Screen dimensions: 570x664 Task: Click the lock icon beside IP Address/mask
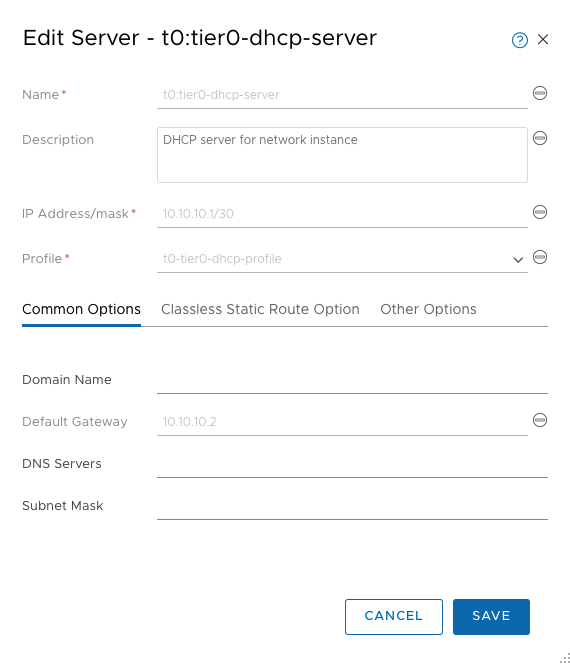pyautogui.click(x=540, y=212)
